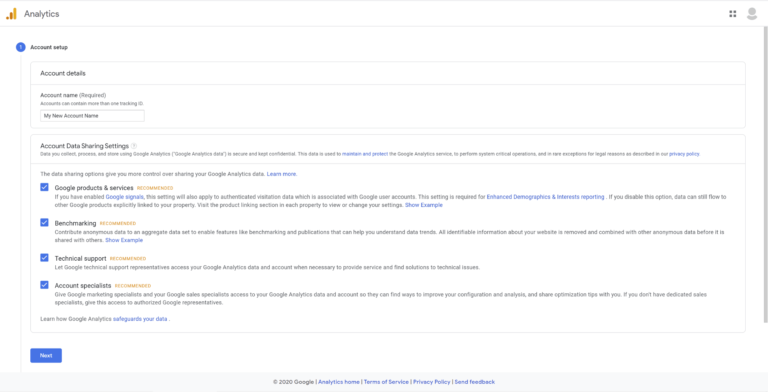Click the Next button
This screenshot has width=768, height=392.
coord(46,355)
